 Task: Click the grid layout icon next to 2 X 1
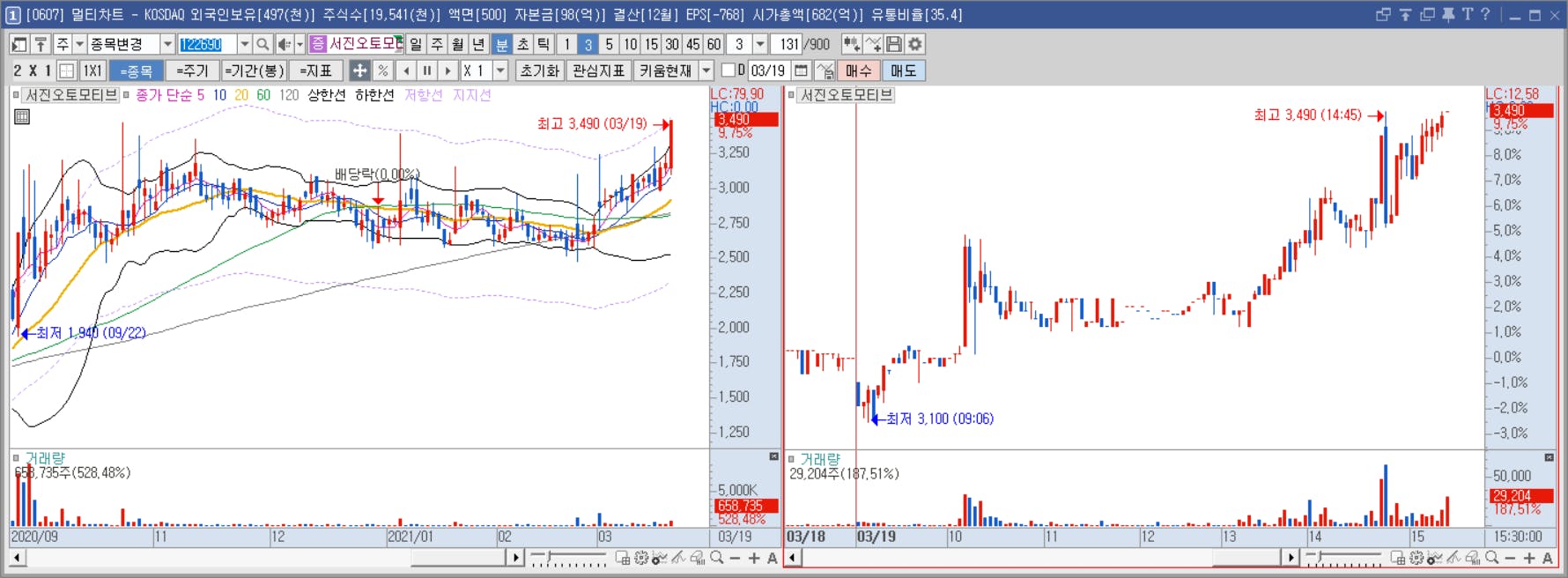pos(66,70)
